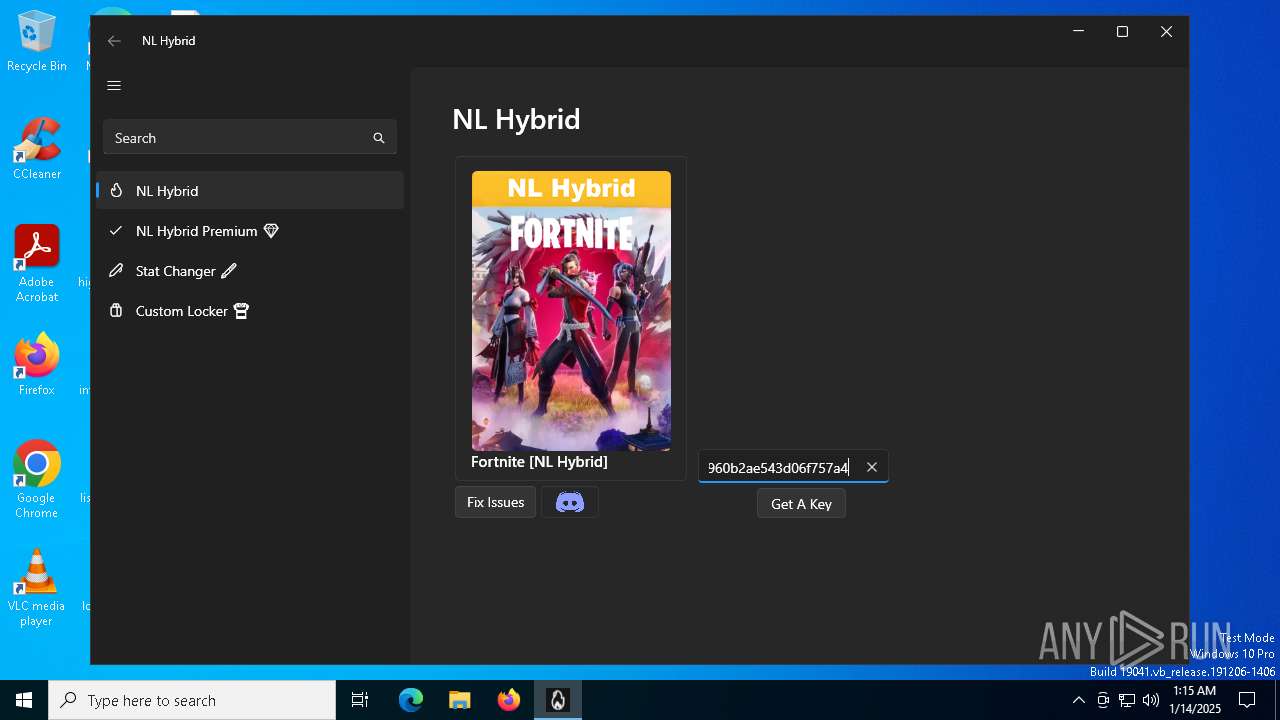
Task: Click the Get A Key button
Action: coord(801,504)
